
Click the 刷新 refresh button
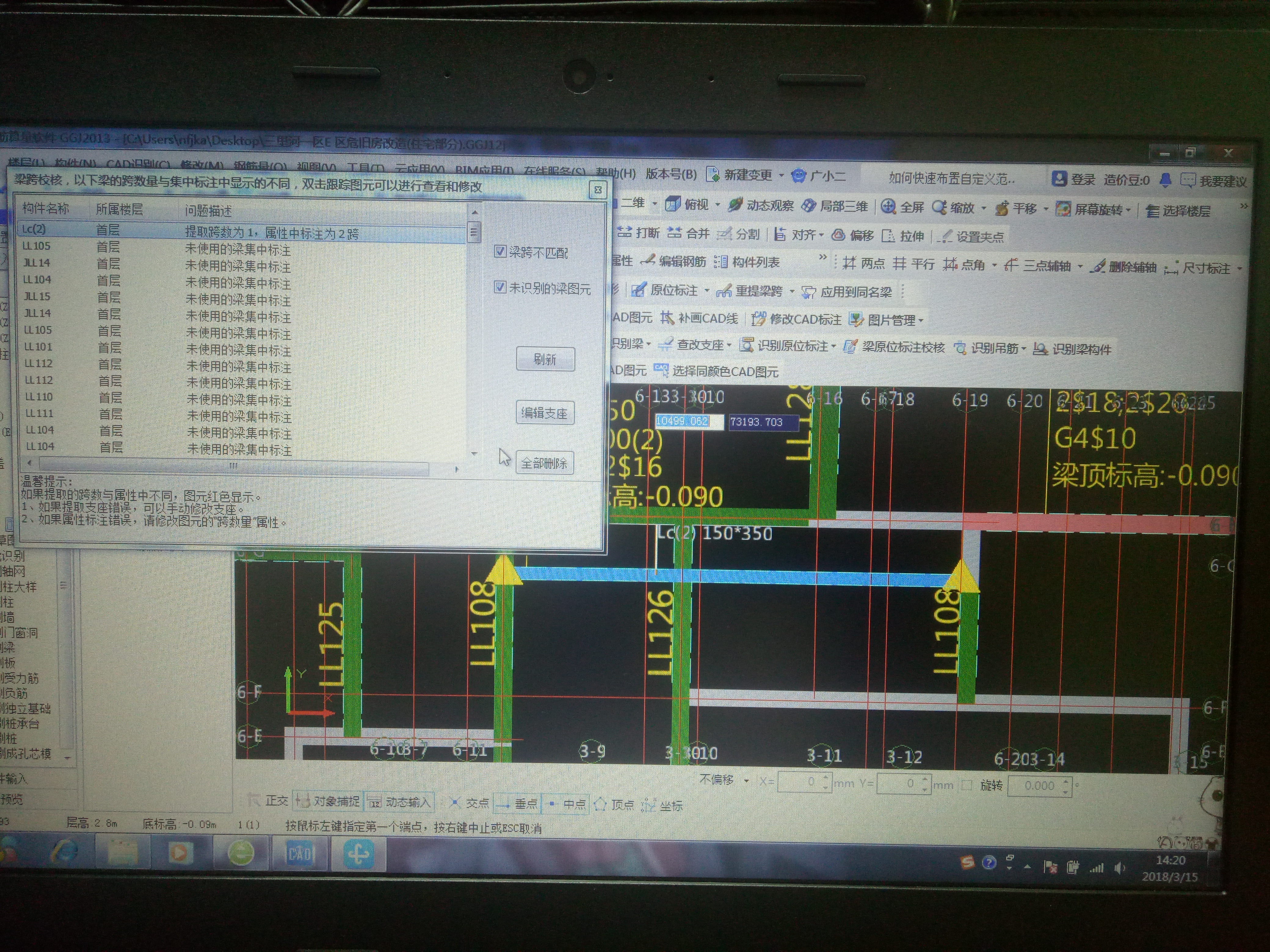pos(545,359)
